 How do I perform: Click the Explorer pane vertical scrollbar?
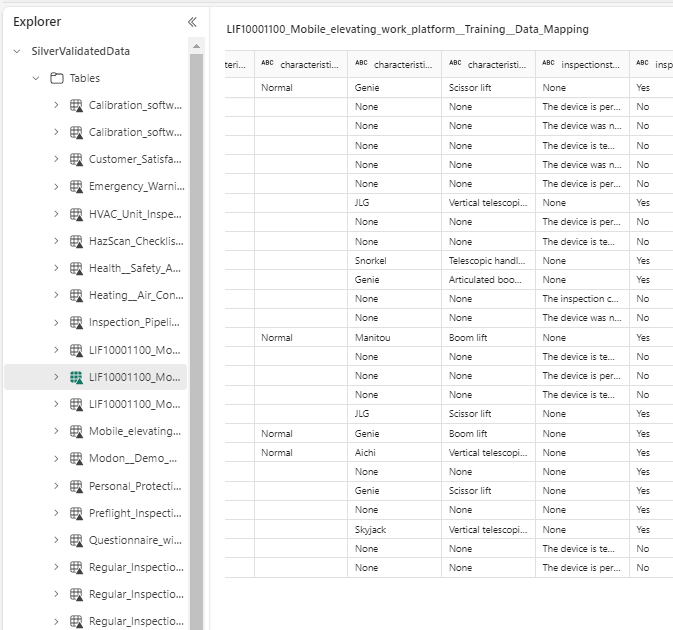(196, 330)
